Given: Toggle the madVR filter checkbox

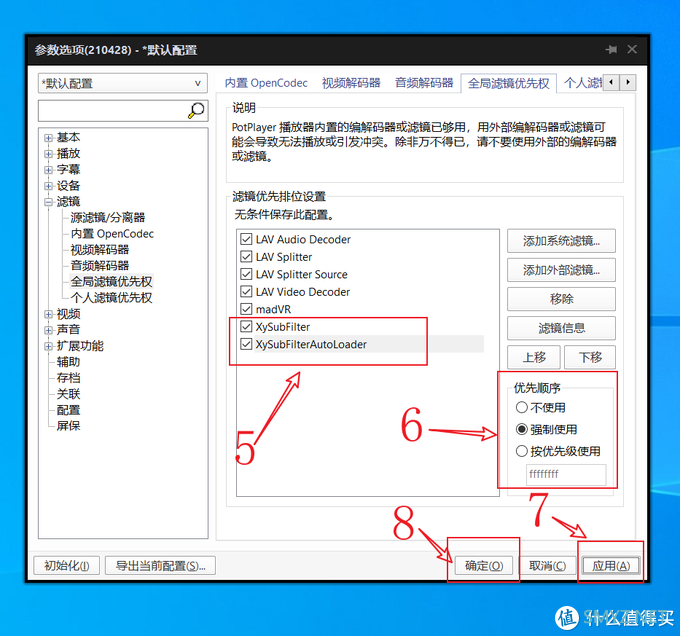Looking at the screenshot, I should (246, 310).
